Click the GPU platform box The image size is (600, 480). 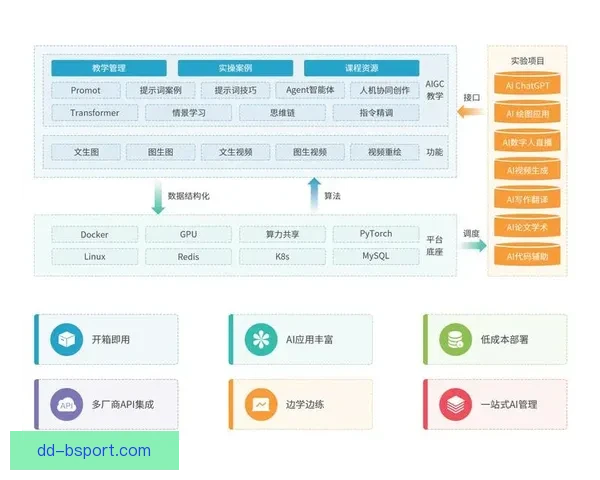(x=188, y=234)
